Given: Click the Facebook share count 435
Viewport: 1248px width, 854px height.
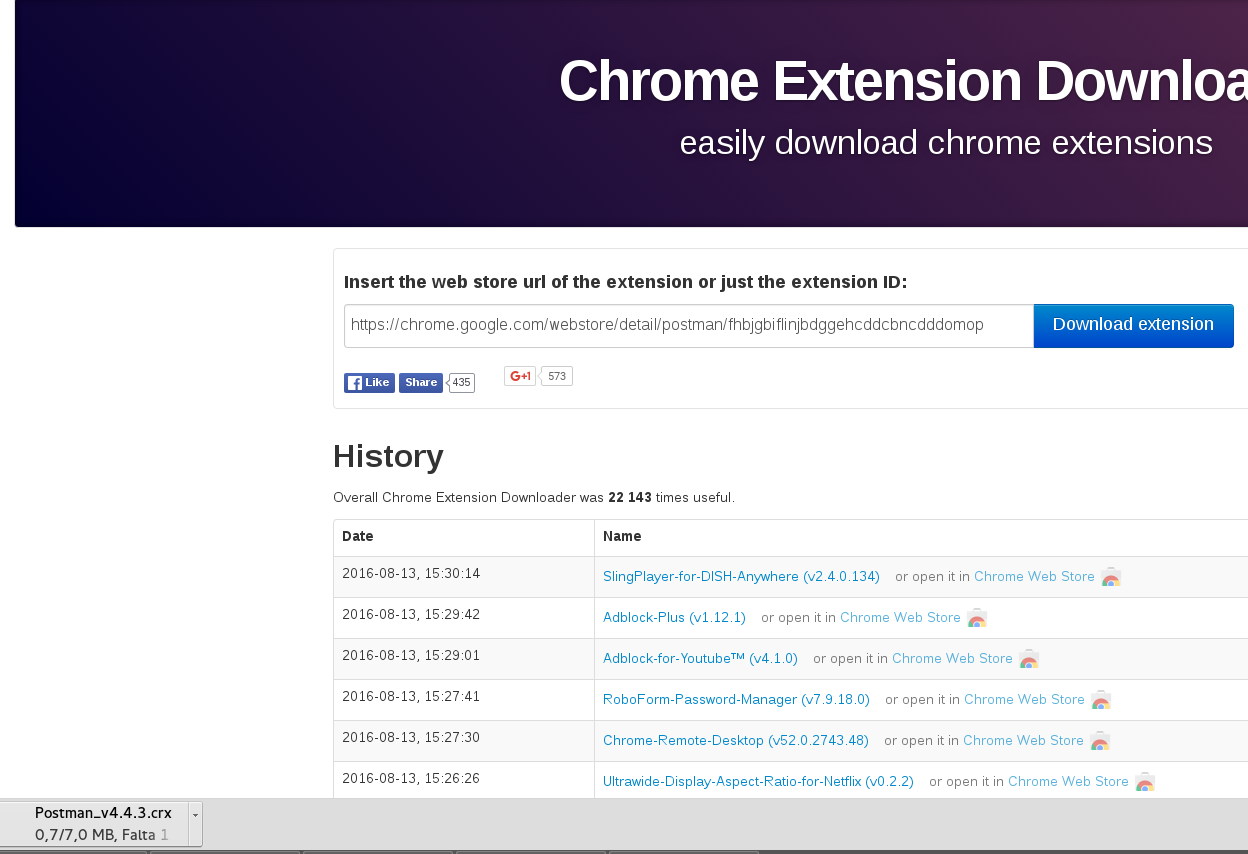Looking at the screenshot, I should click(x=461, y=383).
